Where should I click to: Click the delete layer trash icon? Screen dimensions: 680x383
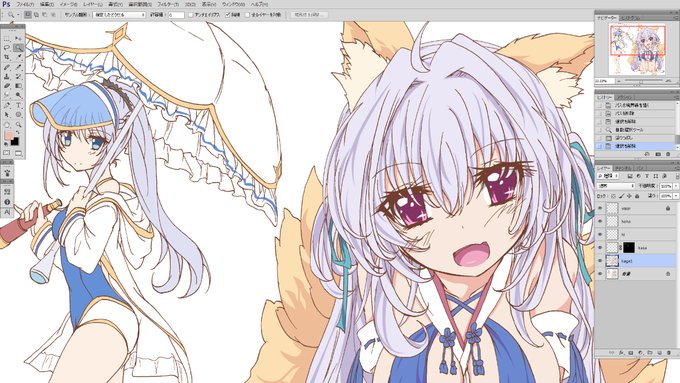[668, 353]
